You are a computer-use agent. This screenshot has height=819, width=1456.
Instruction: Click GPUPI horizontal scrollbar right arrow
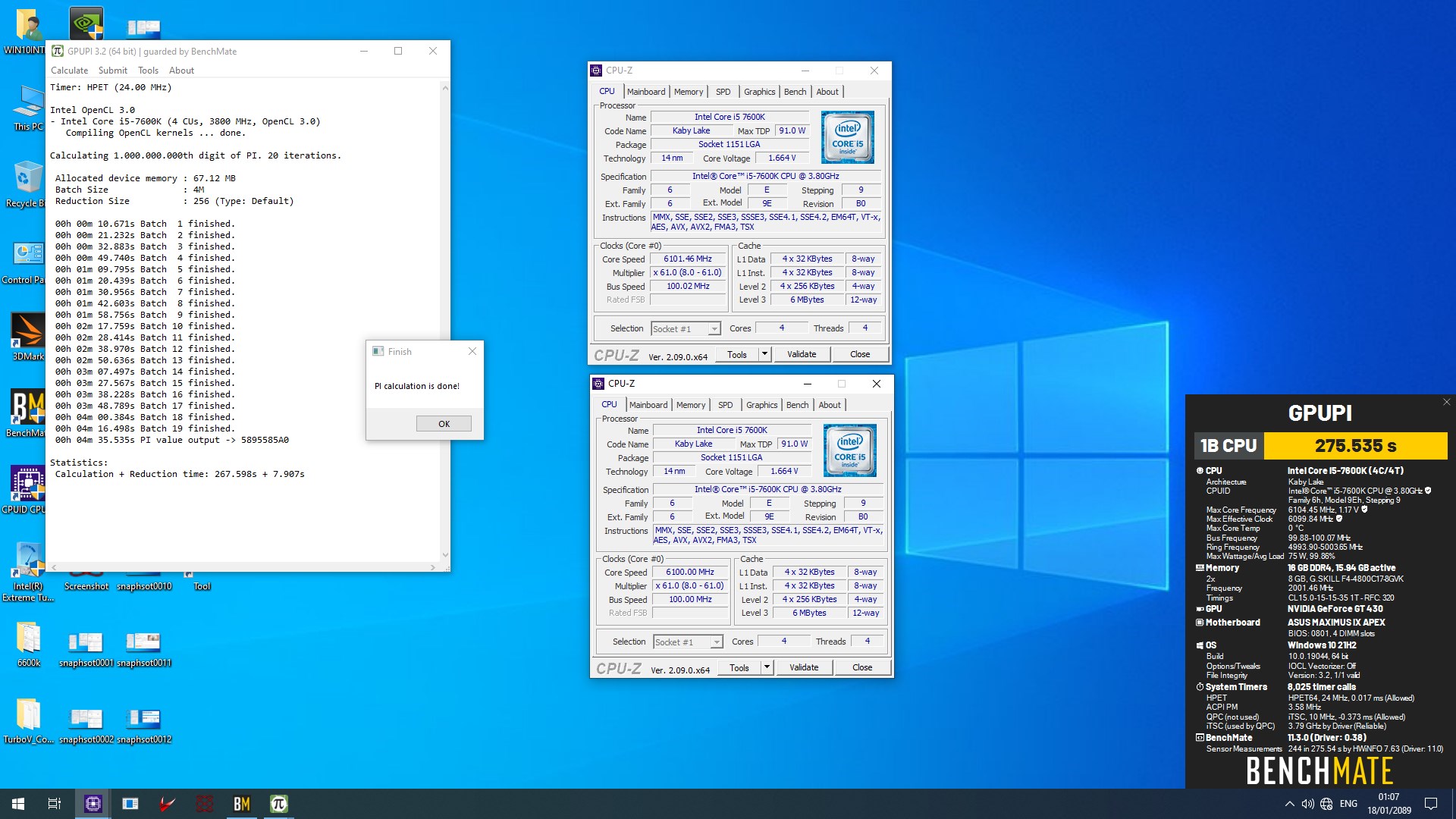(433, 567)
